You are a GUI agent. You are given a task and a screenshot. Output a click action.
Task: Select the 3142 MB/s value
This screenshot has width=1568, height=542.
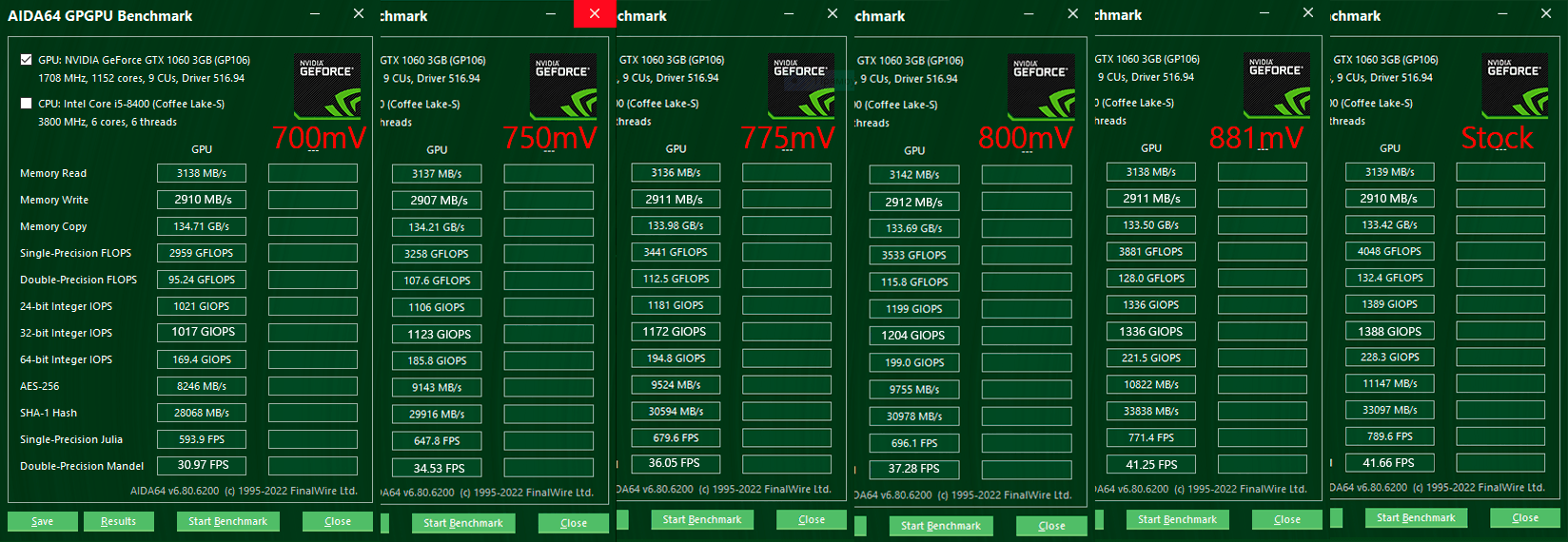coord(914,175)
